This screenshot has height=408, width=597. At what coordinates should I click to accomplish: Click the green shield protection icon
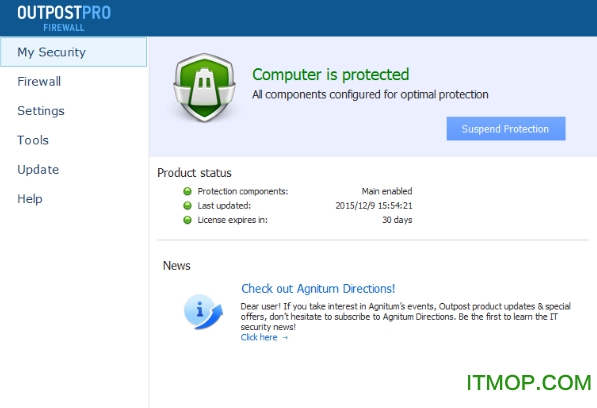pos(204,87)
